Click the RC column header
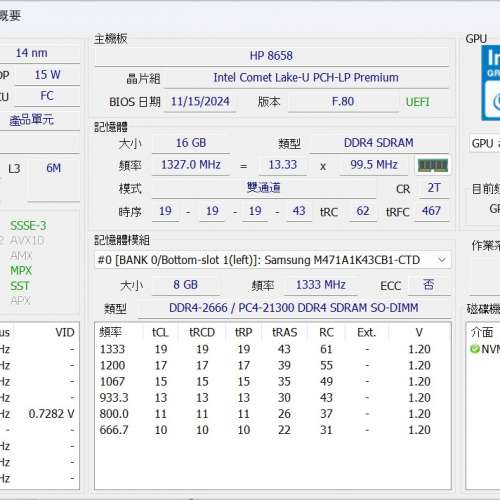 [326, 333]
